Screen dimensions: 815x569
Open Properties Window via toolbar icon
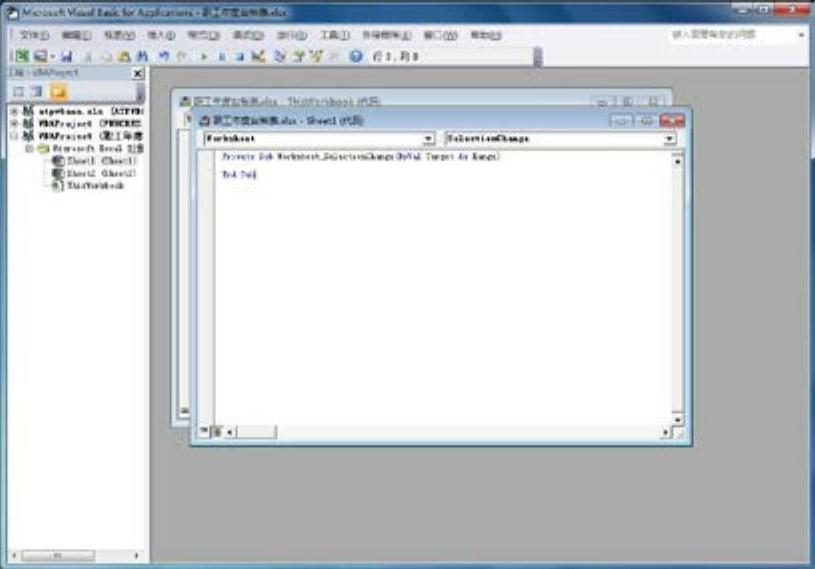298,56
